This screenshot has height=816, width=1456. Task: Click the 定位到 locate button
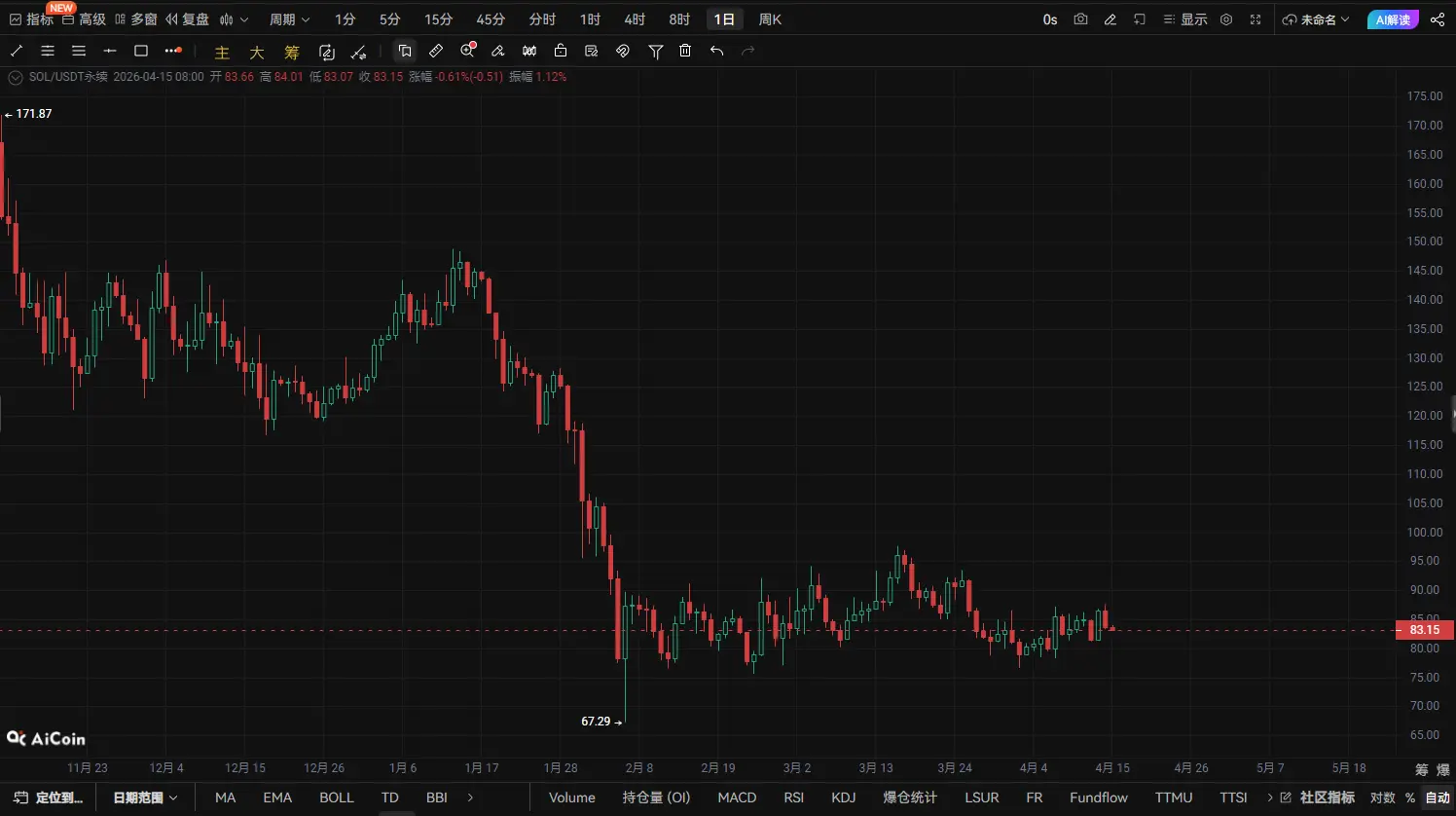[x=49, y=797]
